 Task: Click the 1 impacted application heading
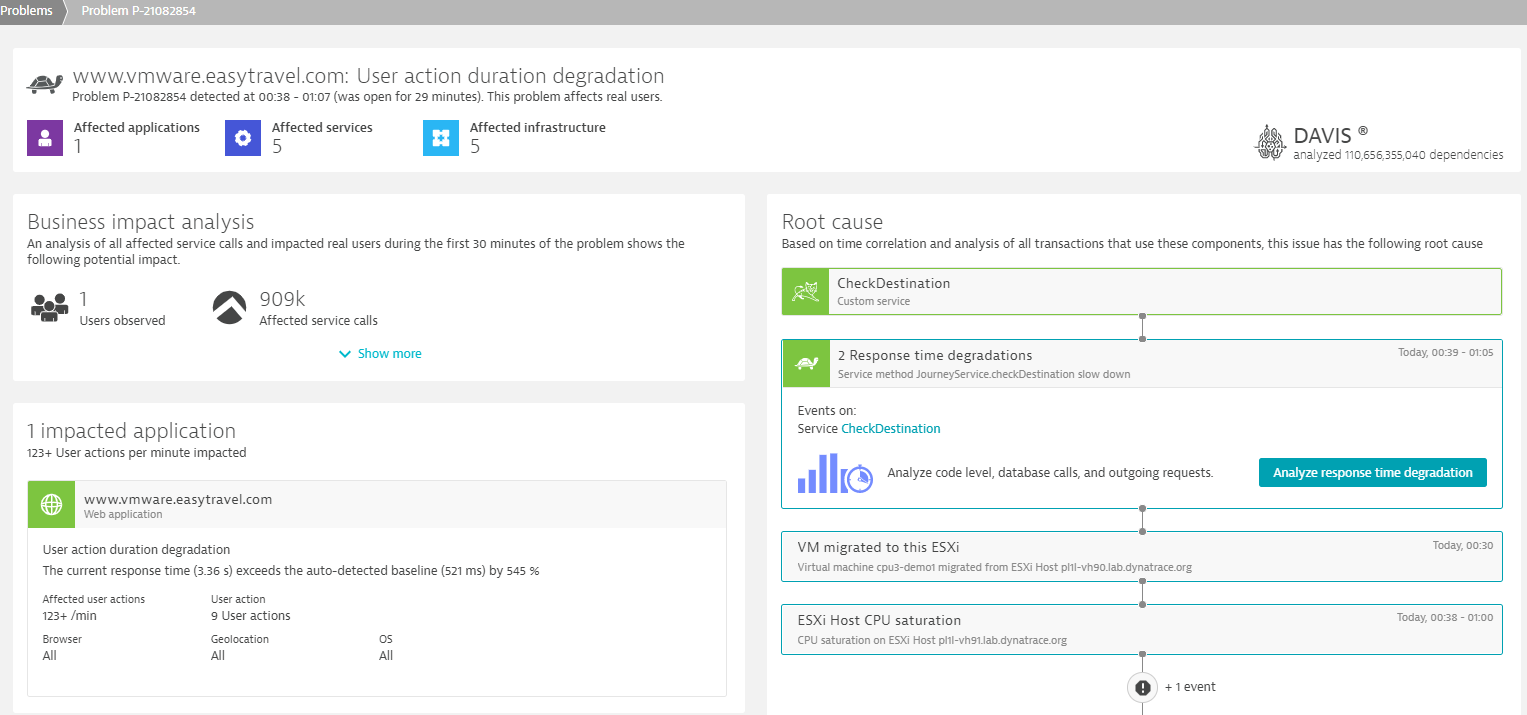(132, 431)
